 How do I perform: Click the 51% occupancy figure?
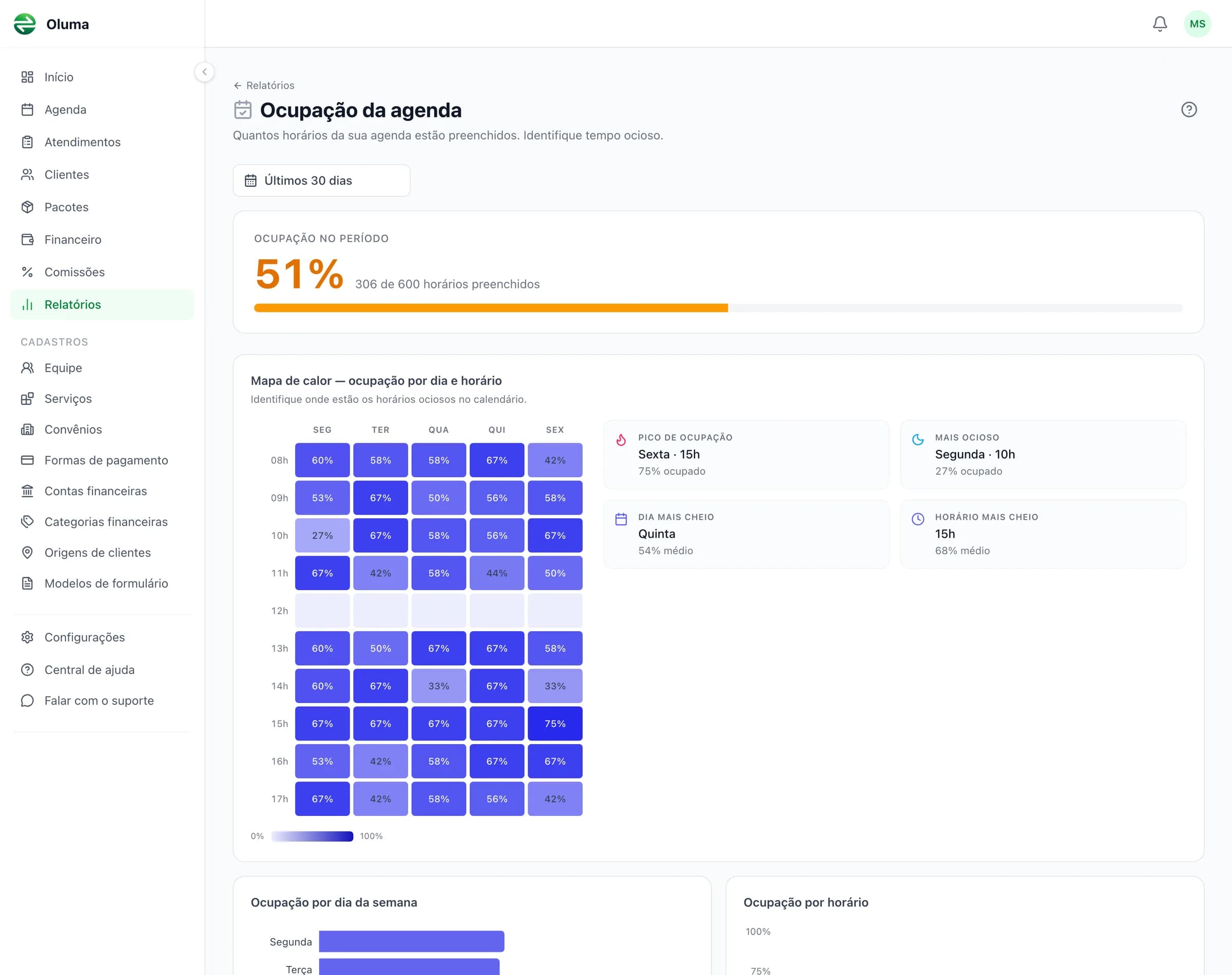point(299,274)
